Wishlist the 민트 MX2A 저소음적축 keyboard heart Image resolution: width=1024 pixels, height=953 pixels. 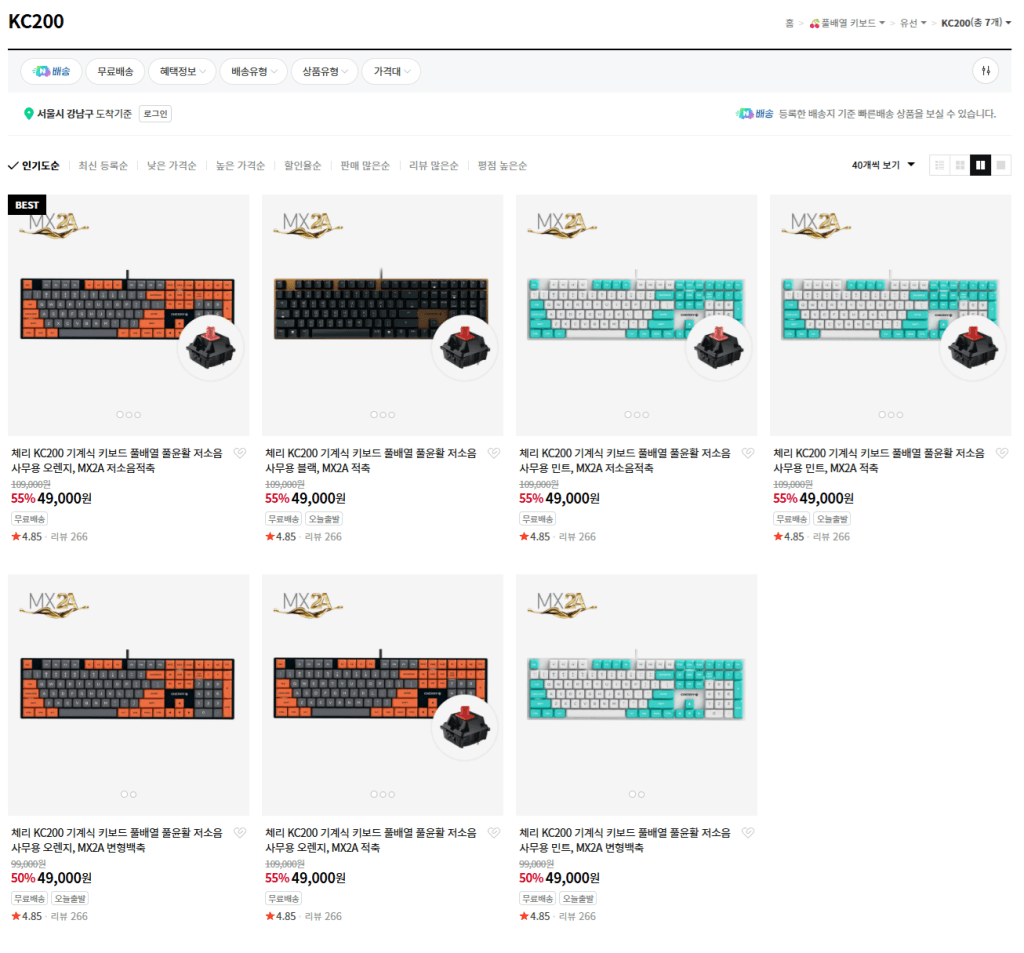pos(748,453)
